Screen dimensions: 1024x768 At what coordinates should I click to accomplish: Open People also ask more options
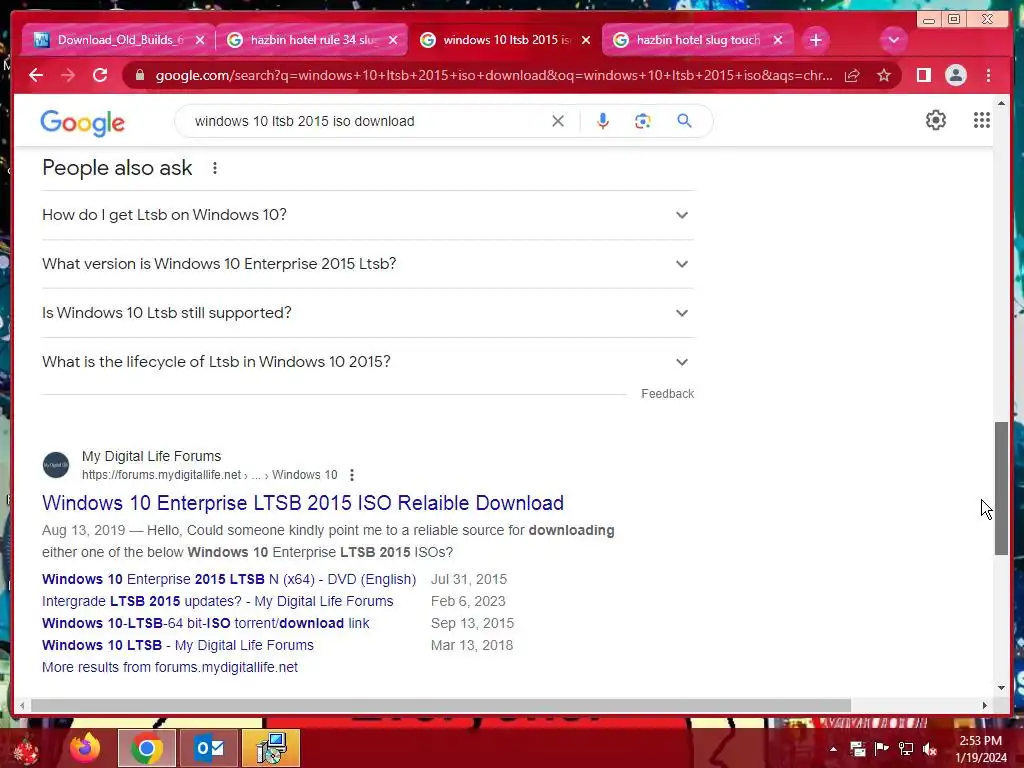[x=215, y=168]
